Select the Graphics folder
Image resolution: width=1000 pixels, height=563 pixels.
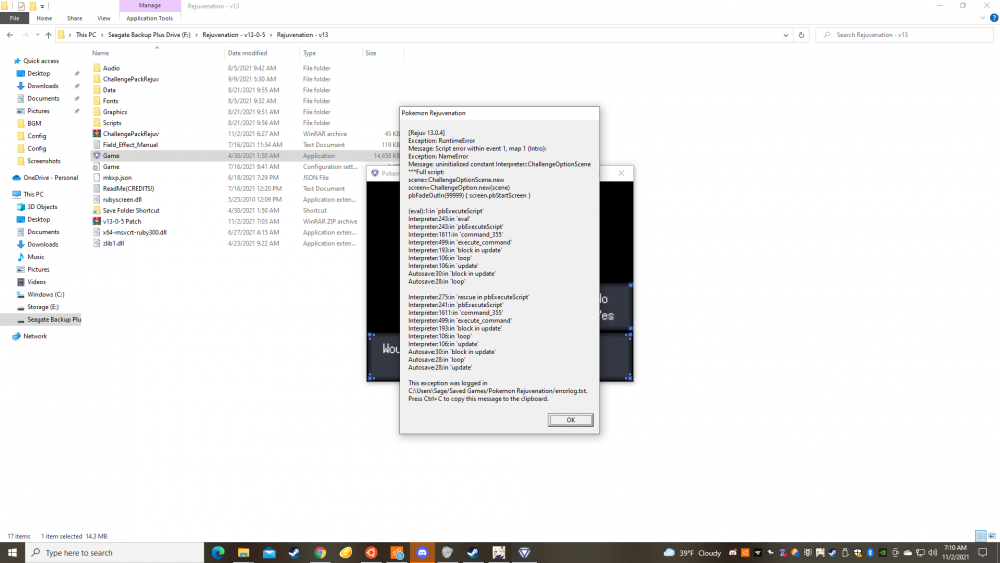[115, 112]
